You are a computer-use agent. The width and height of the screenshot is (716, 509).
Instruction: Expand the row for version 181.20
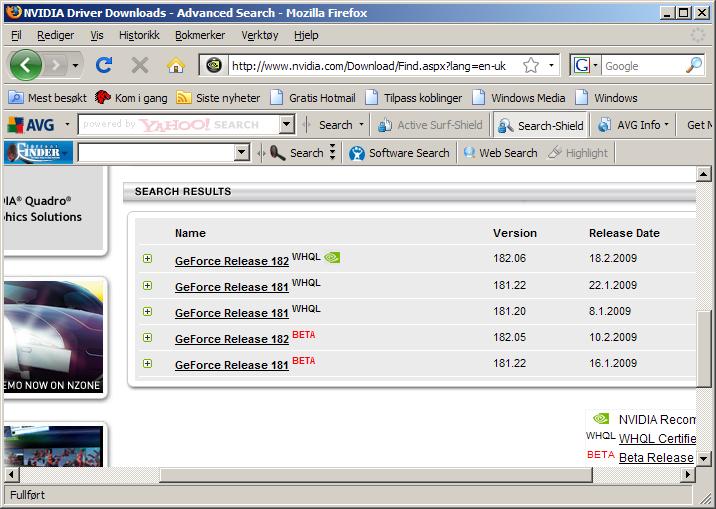pos(147,312)
